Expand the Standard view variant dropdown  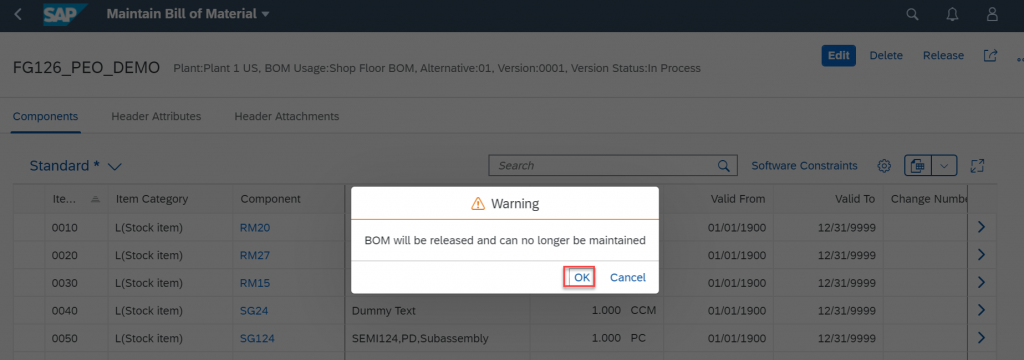(115, 167)
